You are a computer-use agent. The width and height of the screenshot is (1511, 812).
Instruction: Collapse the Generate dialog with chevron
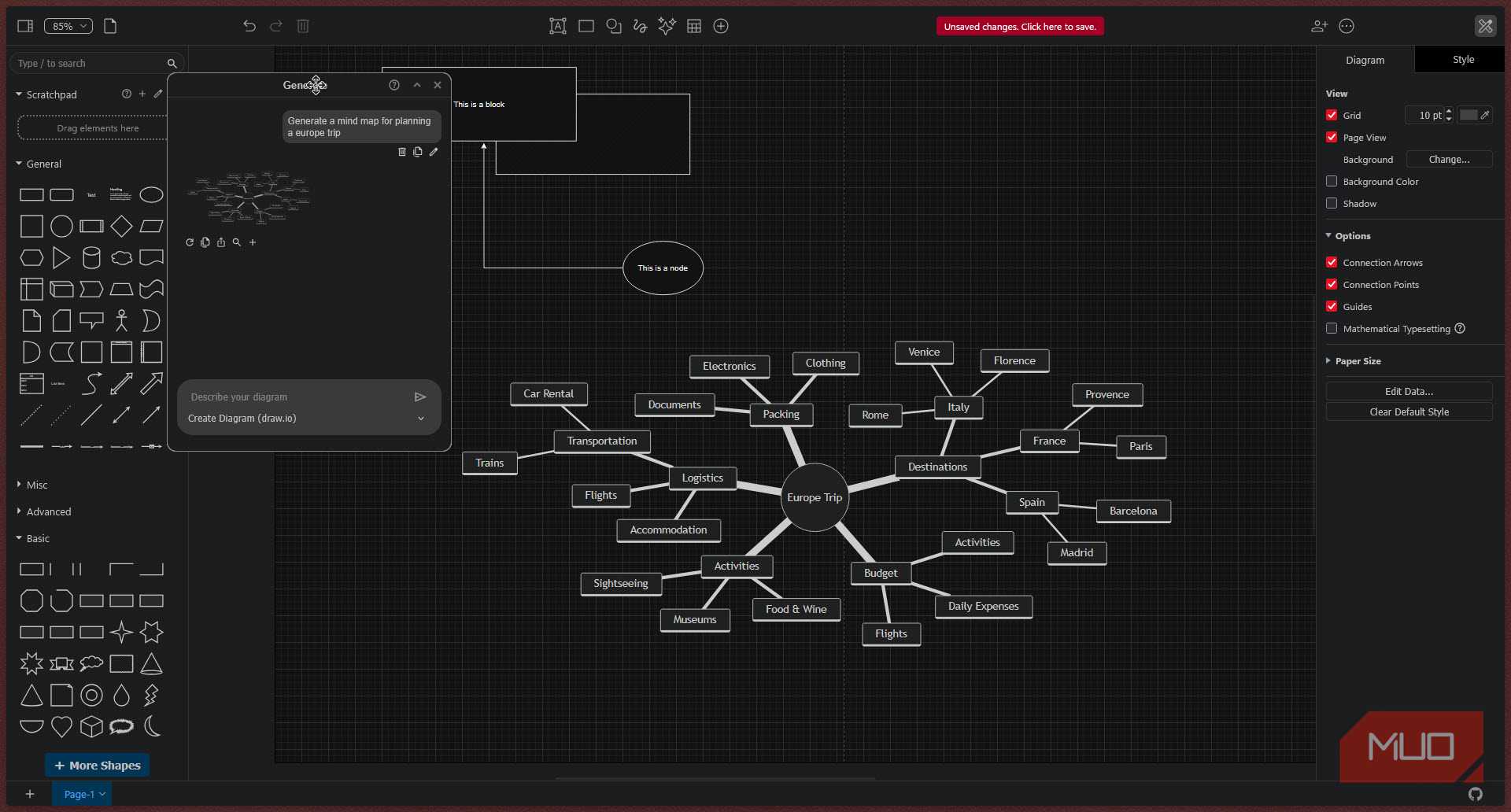pyautogui.click(x=417, y=85)
